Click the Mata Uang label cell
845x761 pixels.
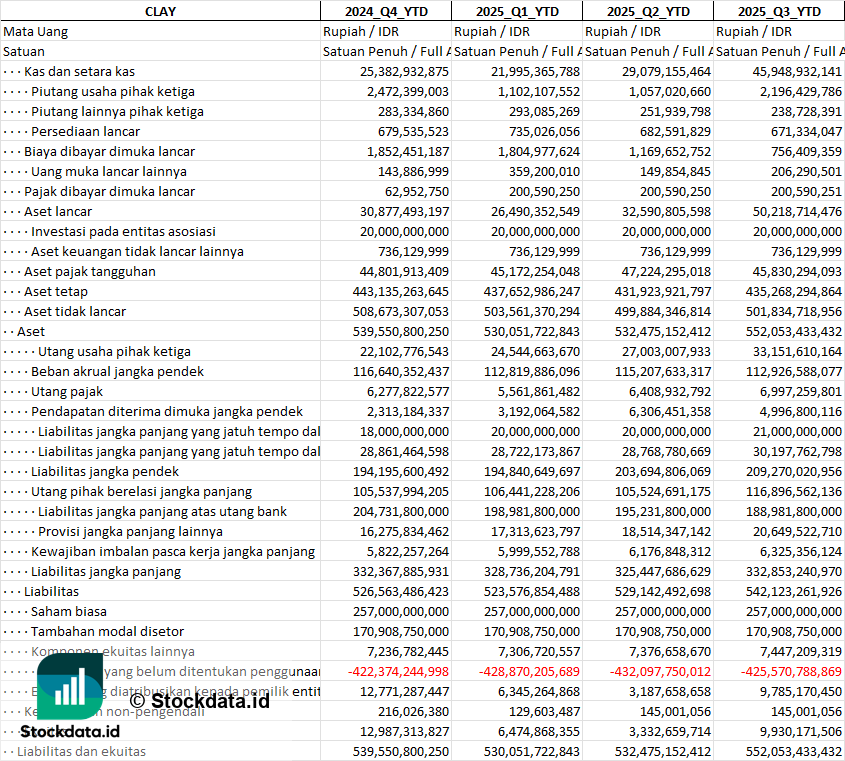tap(36, 31)
